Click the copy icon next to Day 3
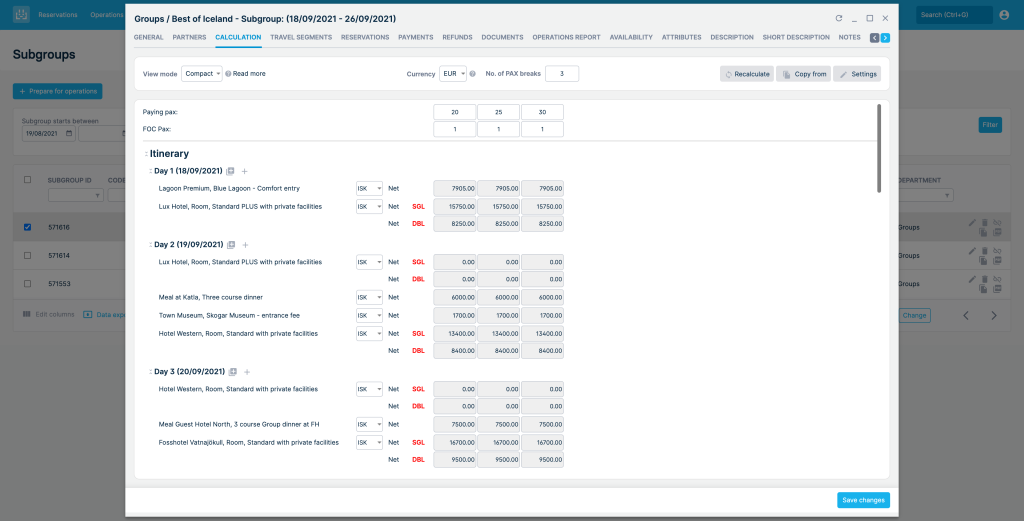The width and height of the screenshot is (1024, 521). click(232, 371)
